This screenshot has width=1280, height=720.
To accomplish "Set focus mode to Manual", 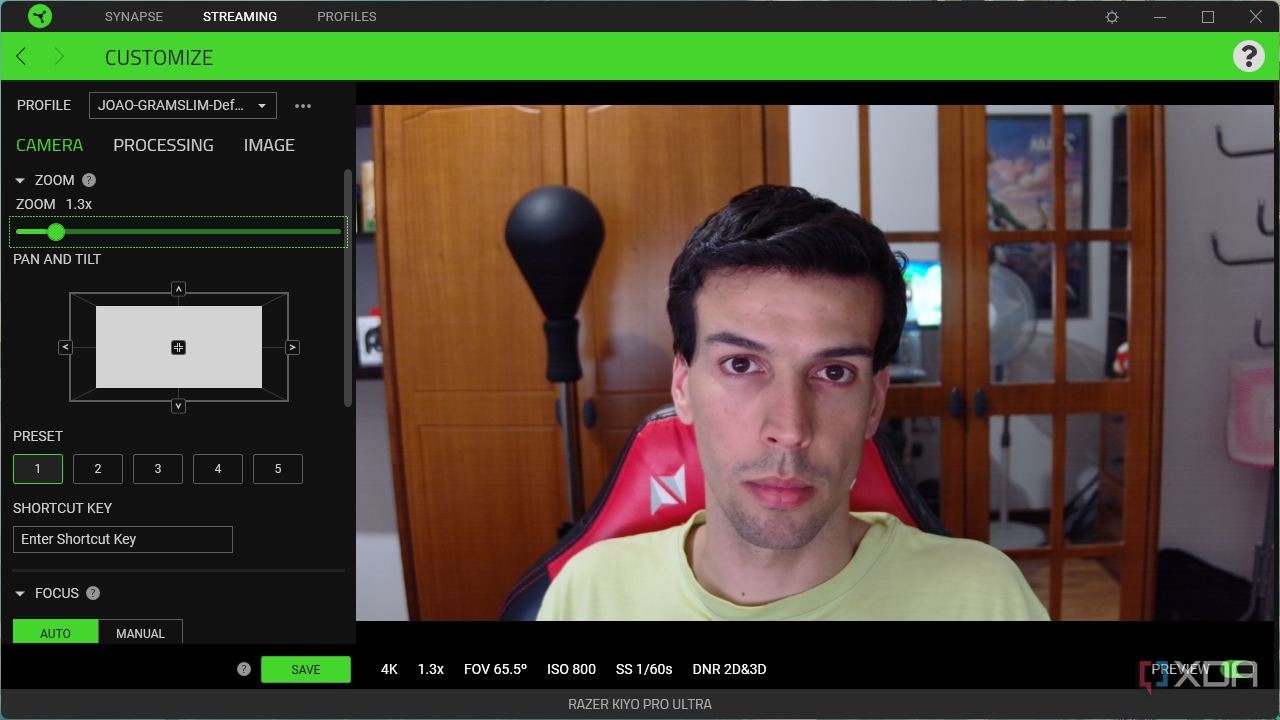I will [140, 632].
